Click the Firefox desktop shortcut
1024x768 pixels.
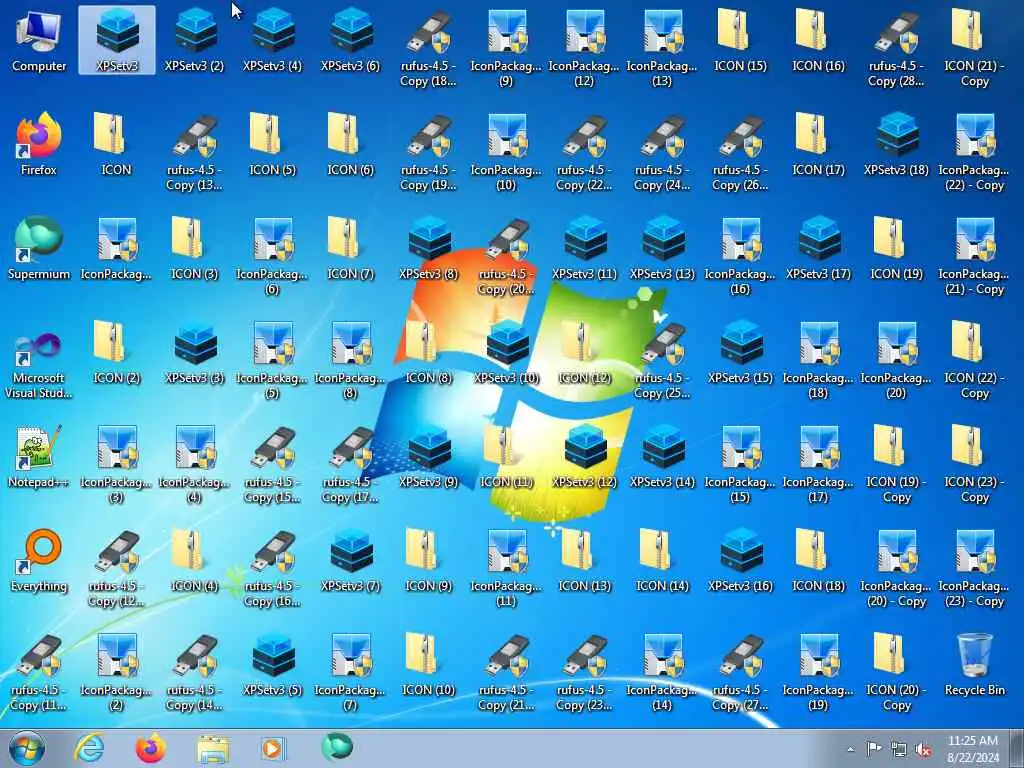point(39,144)
